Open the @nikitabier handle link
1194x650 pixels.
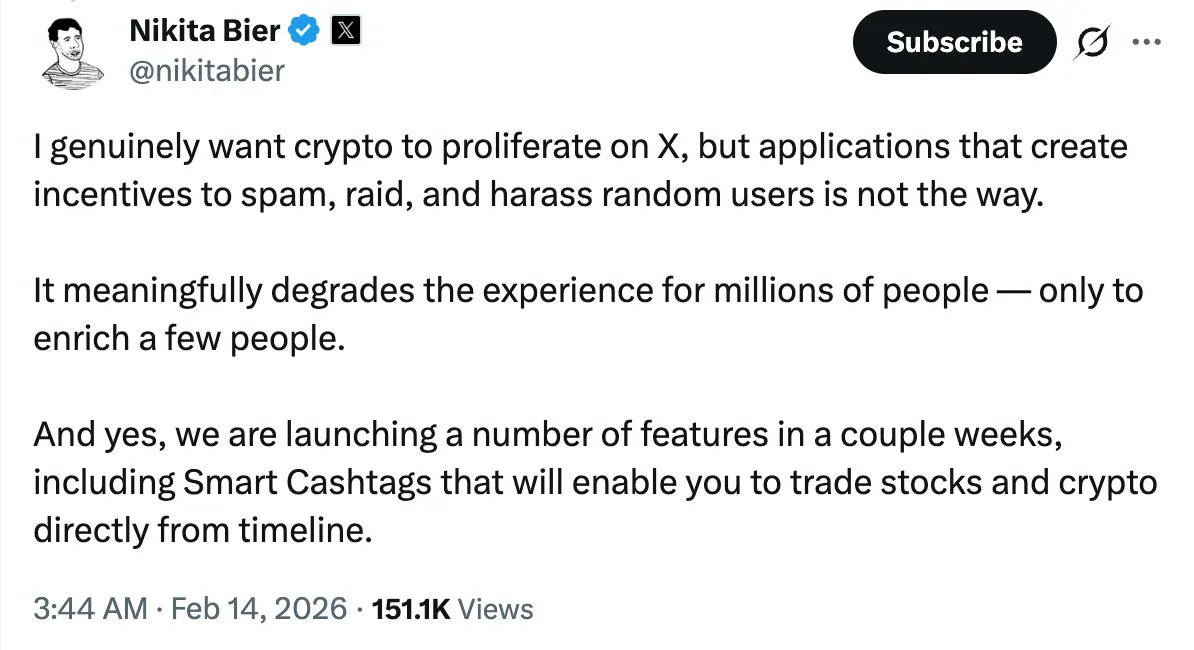pyautogui.click(x=207, y=70)
